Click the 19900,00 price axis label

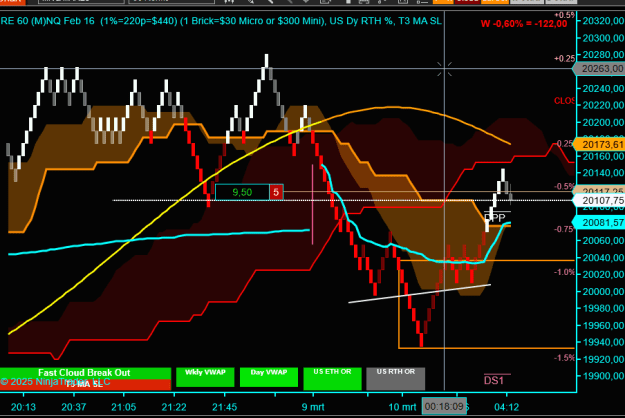[x=603, y=376]
